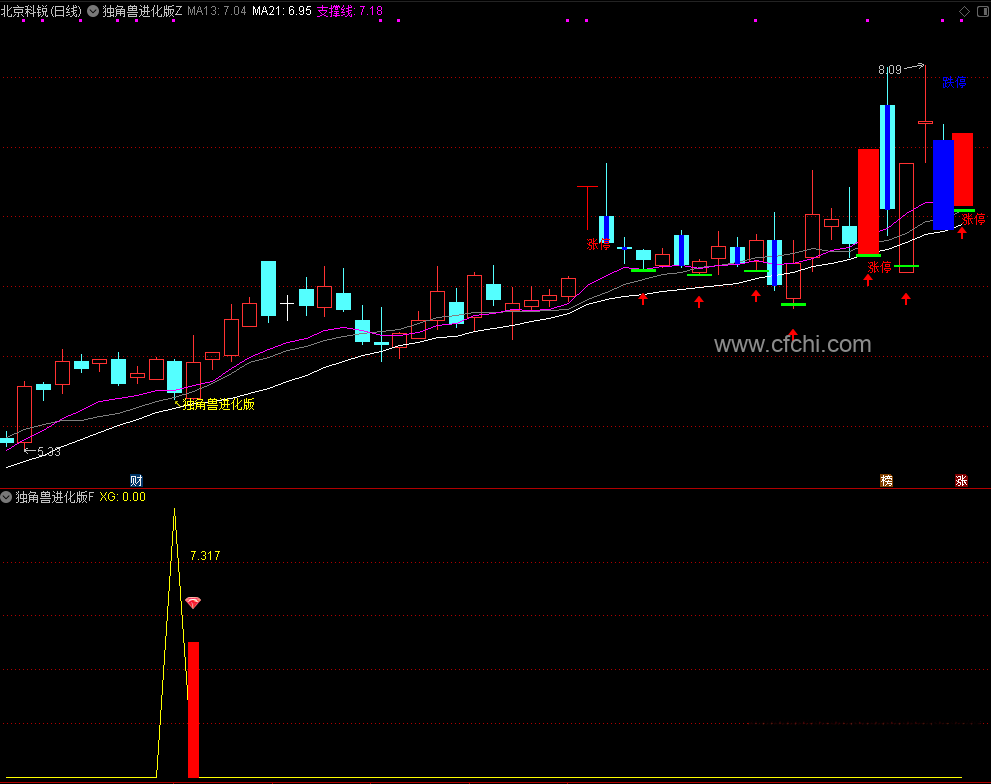The image size is (991, 784).
Task: Click the 财 finance marker icon
Action: (136, 481)
